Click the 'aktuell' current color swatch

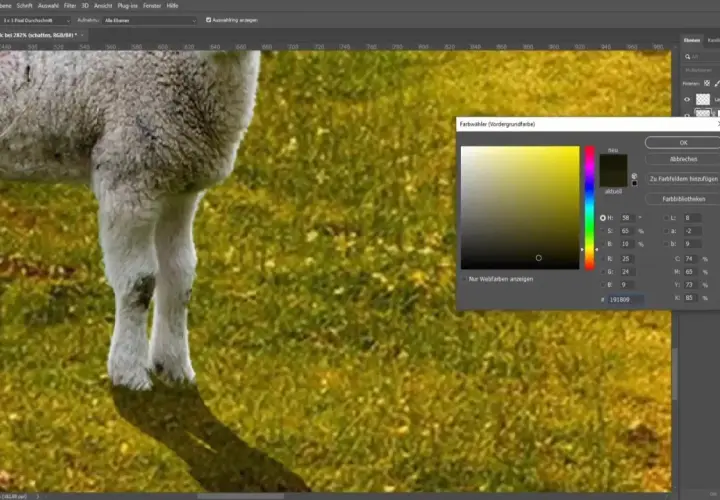click(613, 179)
